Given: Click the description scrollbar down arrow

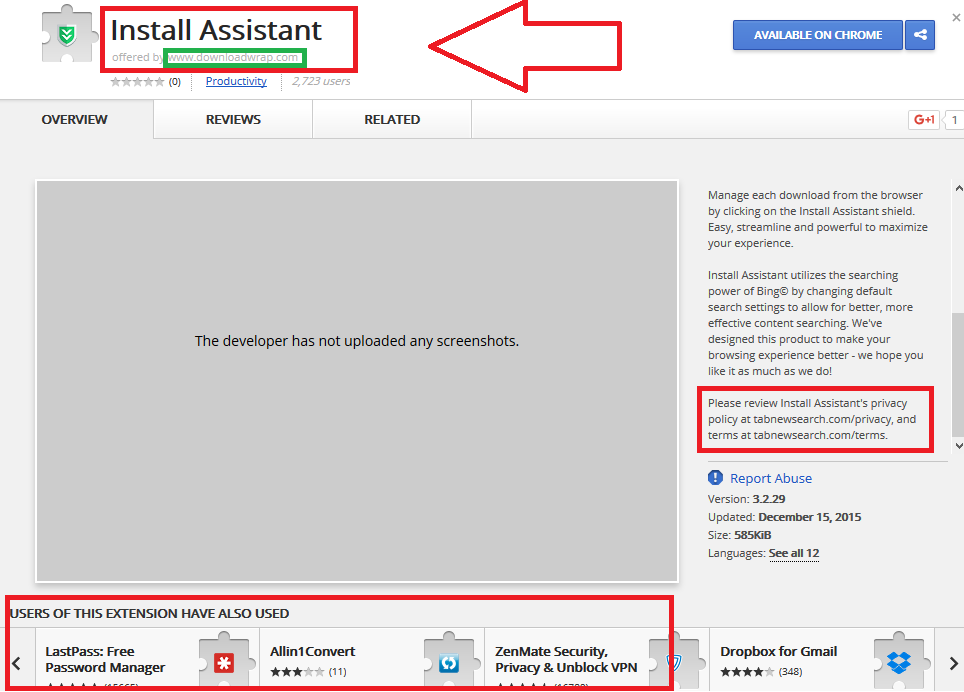Looking at the screenshot, I should [x=958, y=446].
